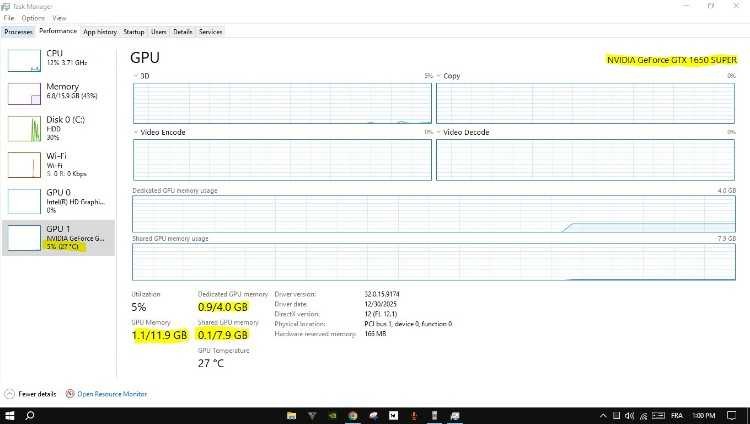Click the volume speaker tray icon
This screenshot has height=424, width=750.
tap(629, 416)
